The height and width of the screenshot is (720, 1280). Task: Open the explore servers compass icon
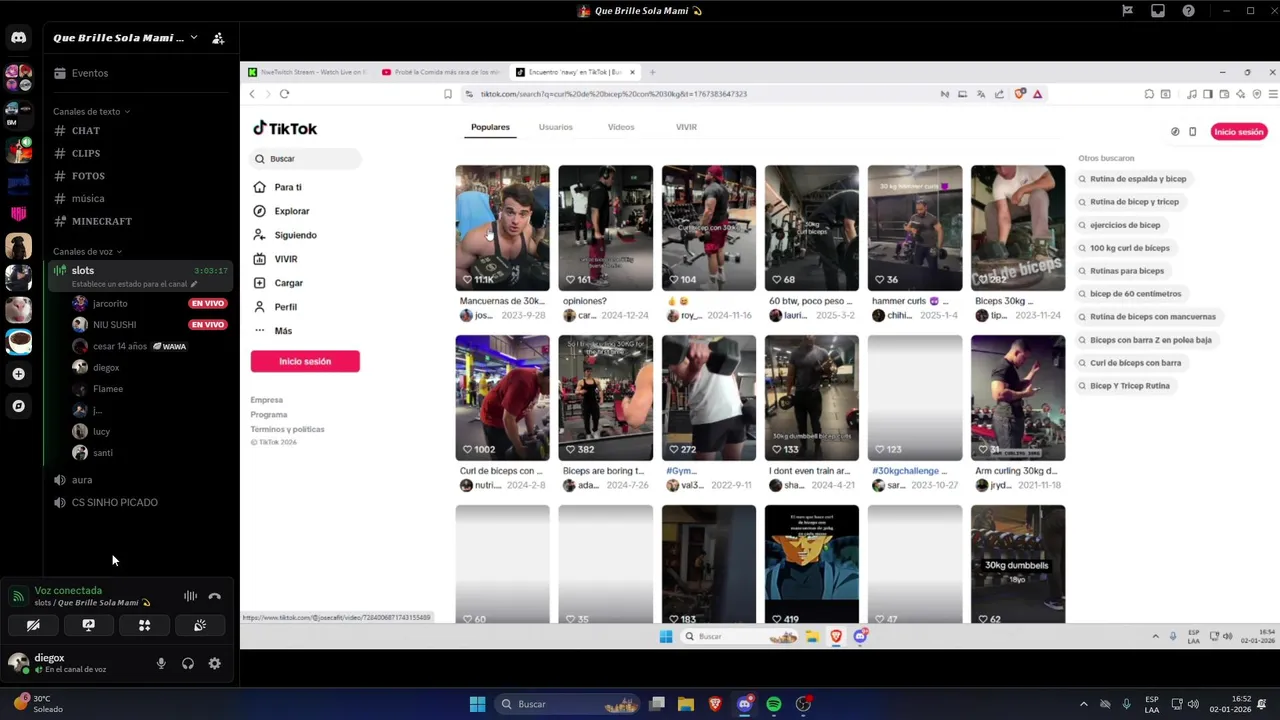18,406
